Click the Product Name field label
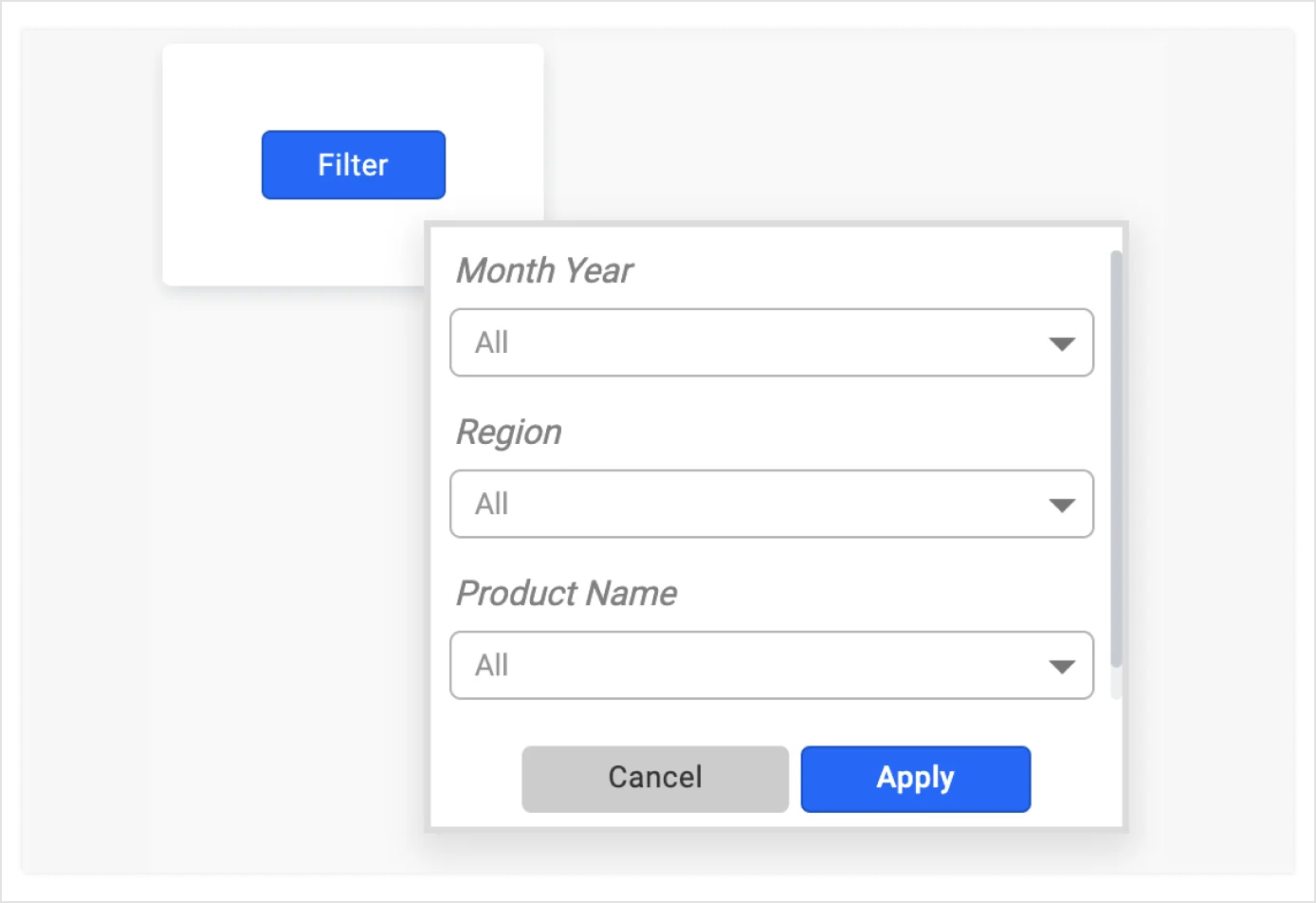Screen dimensions: 1316x903 (x=566, y=593)
